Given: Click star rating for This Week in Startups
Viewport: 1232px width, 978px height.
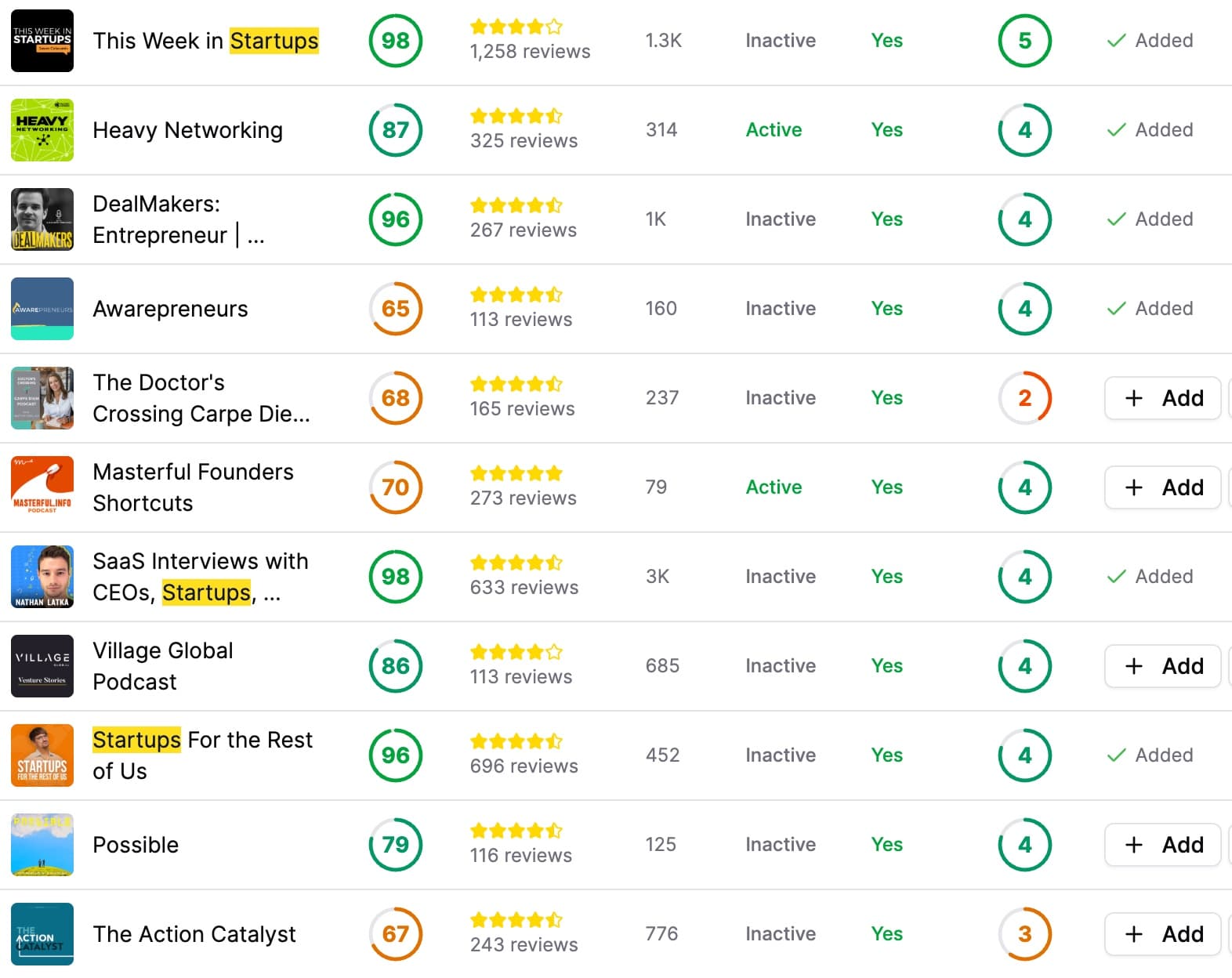Looking at the screenshot, I should pos(516,27).
